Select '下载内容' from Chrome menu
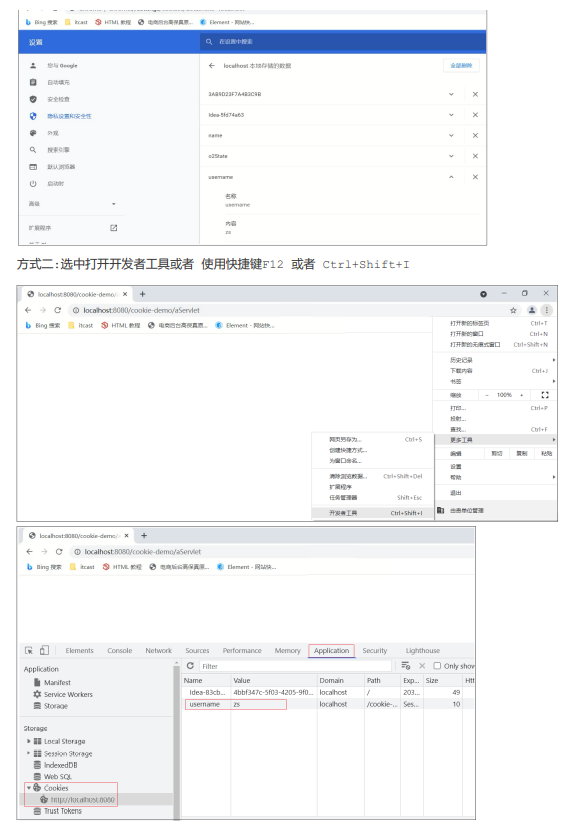This screenshot has width=584, height=825. click(461, 371)
